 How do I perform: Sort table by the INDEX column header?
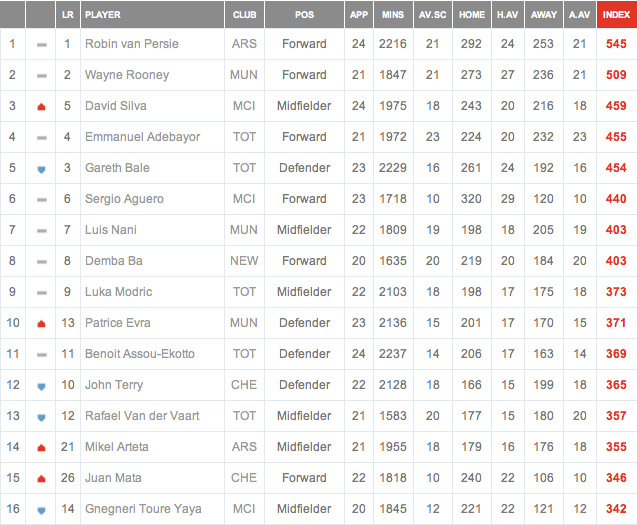click(617, 15)
